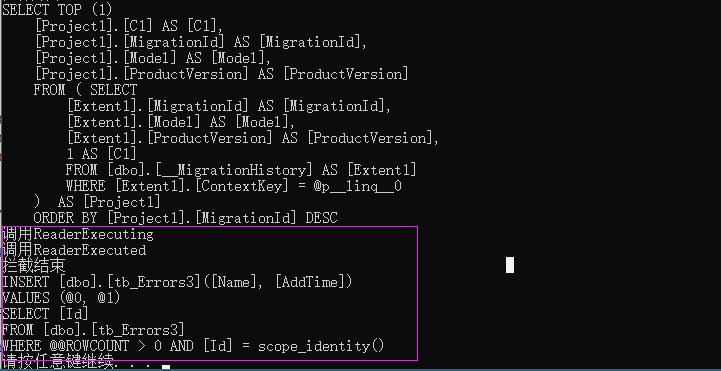Click the 调用ReaderExecuted line
The image size is (721, 371).
[x=74, y=251]
